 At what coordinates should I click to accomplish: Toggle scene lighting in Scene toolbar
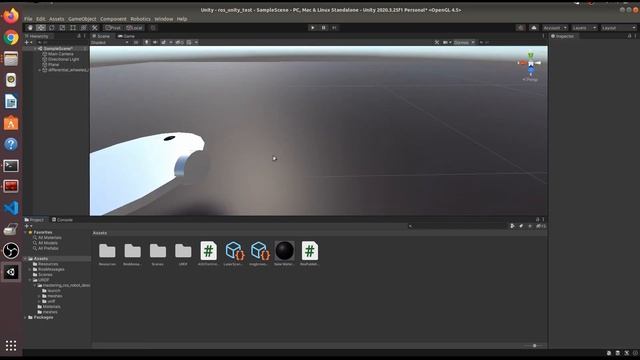click(147, 42)
